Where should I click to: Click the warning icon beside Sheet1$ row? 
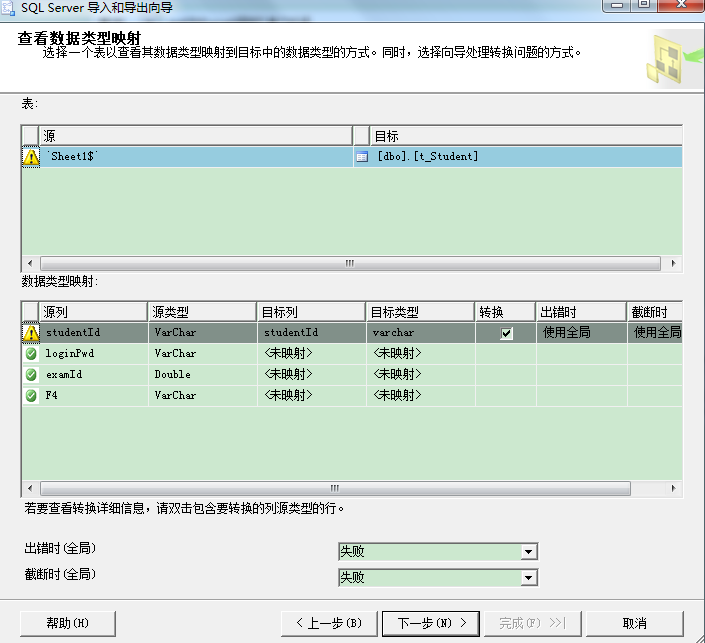tap(31, 157)
